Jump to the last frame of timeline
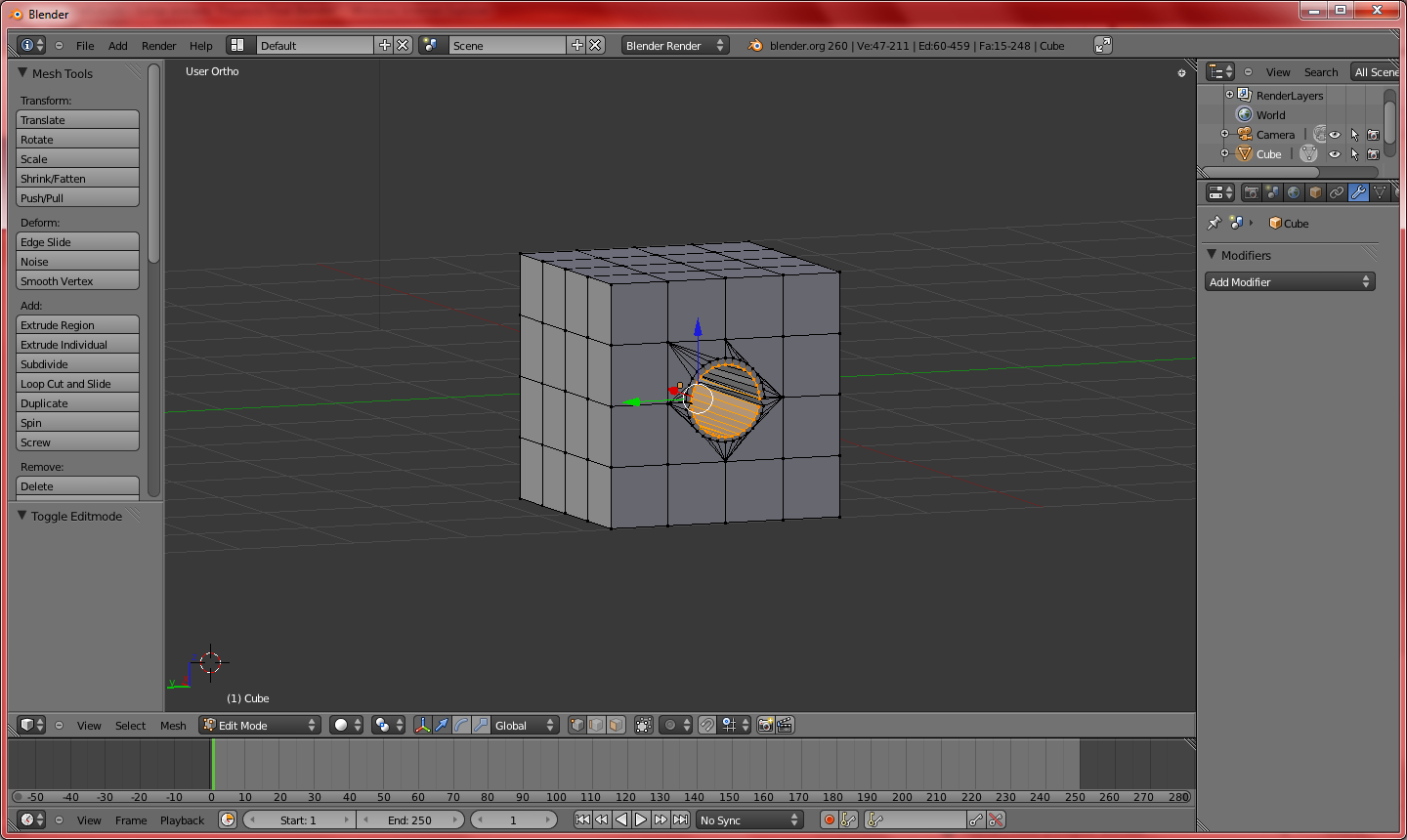Image resolution: width=1407 pixels, height=840 pixels. click(680, 819)
